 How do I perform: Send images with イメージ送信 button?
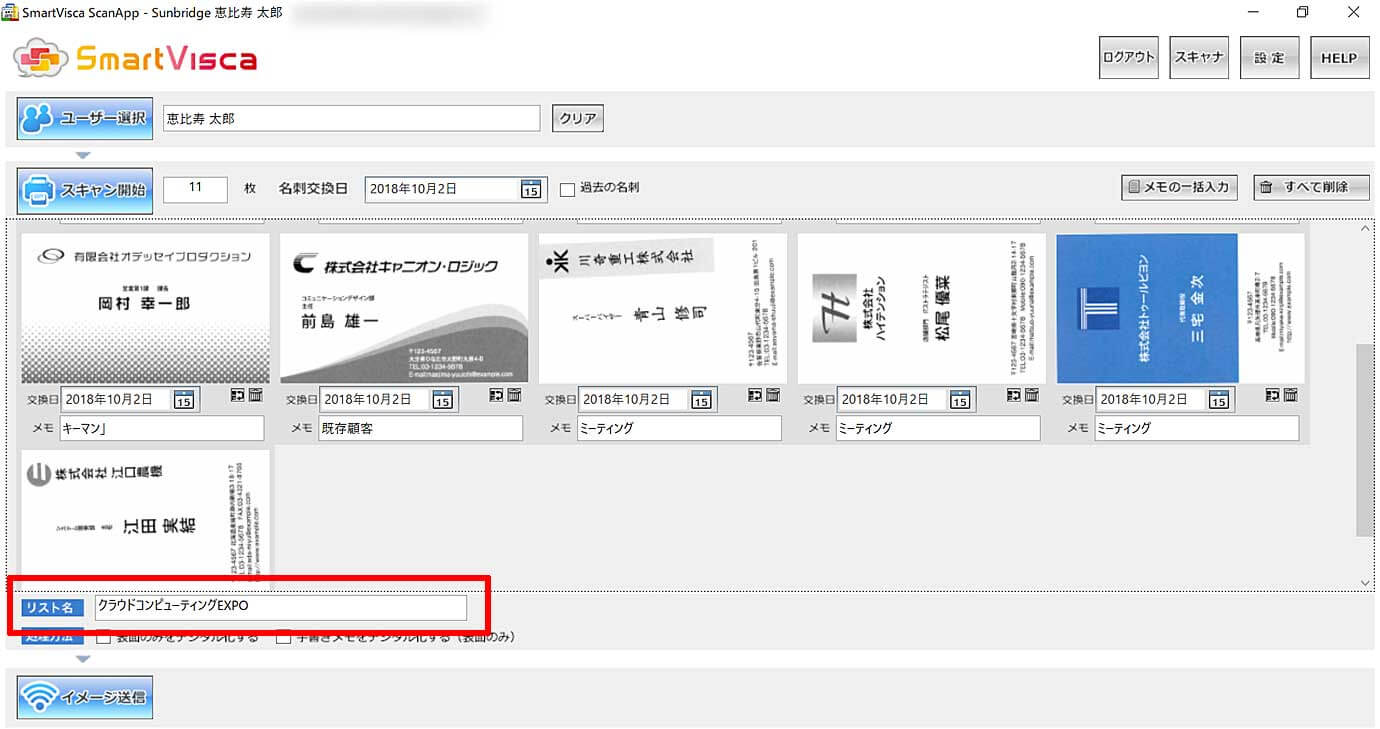pos(85,697)
